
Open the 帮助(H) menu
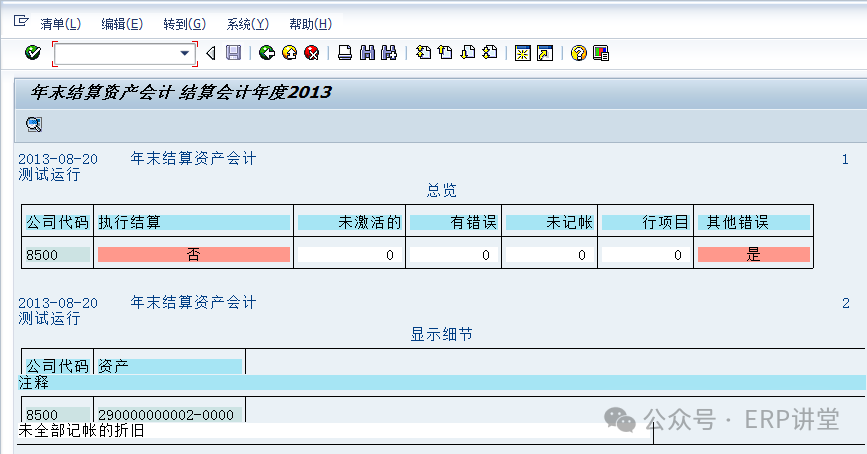click(x=310, y=24)
